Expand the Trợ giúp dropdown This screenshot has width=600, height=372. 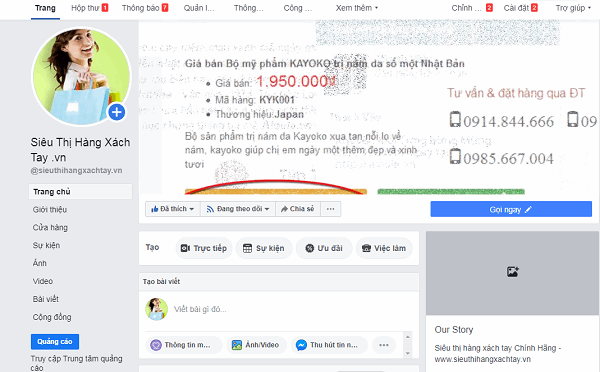pyautogui.click(x=573, y=8)
